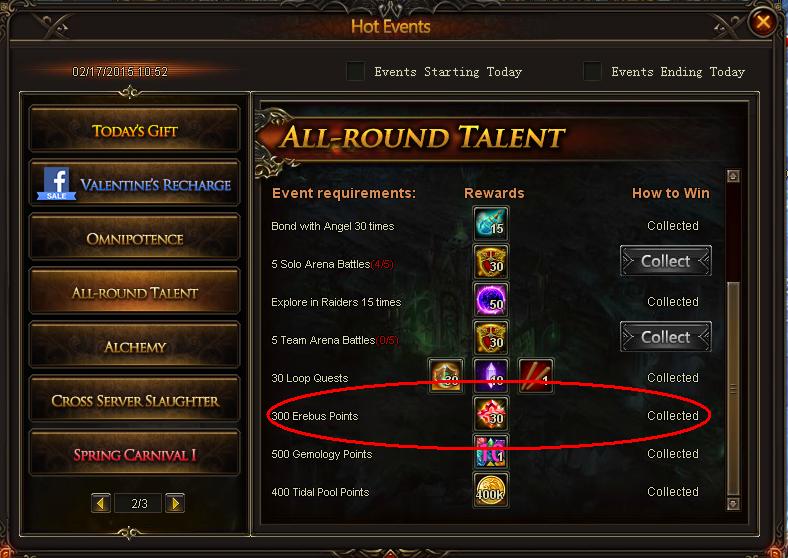Click the purple crystal Loop Quests reward

tap(490, 376)
